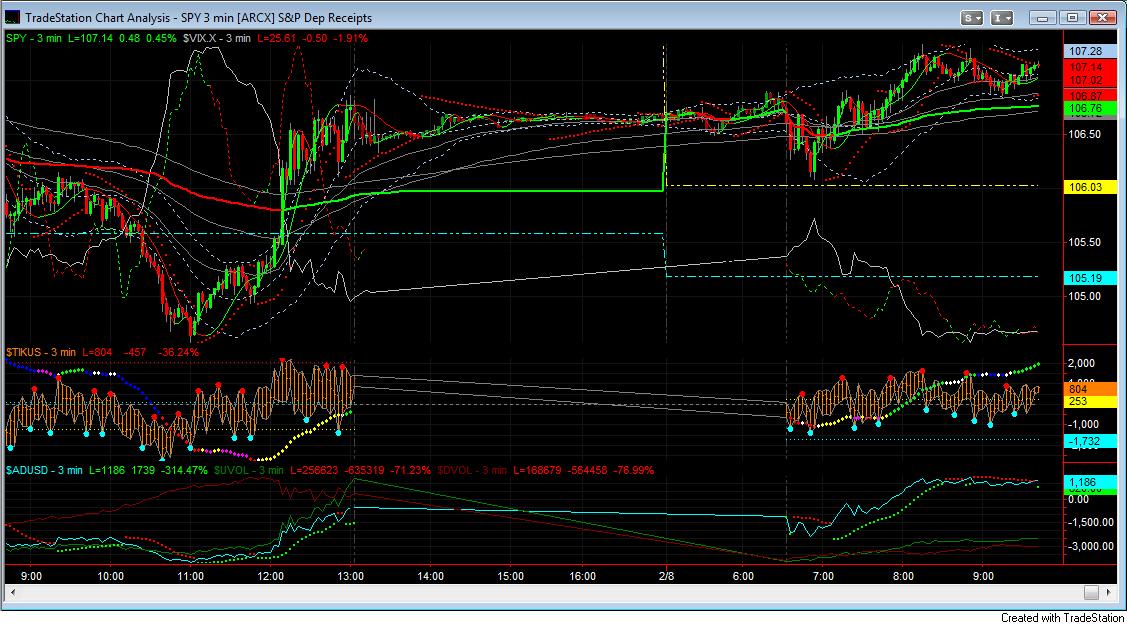Open the I dropdown in title bar
Screen dimensions: 1127x624
[1002, 17]
